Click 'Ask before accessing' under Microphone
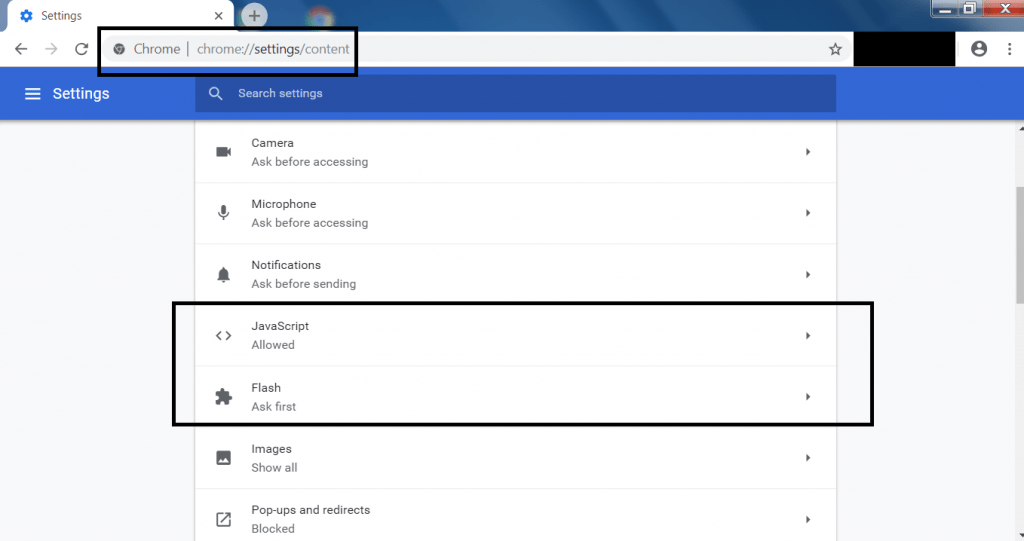The width and height of the screenshot is (1024, 541). point(310,223)
